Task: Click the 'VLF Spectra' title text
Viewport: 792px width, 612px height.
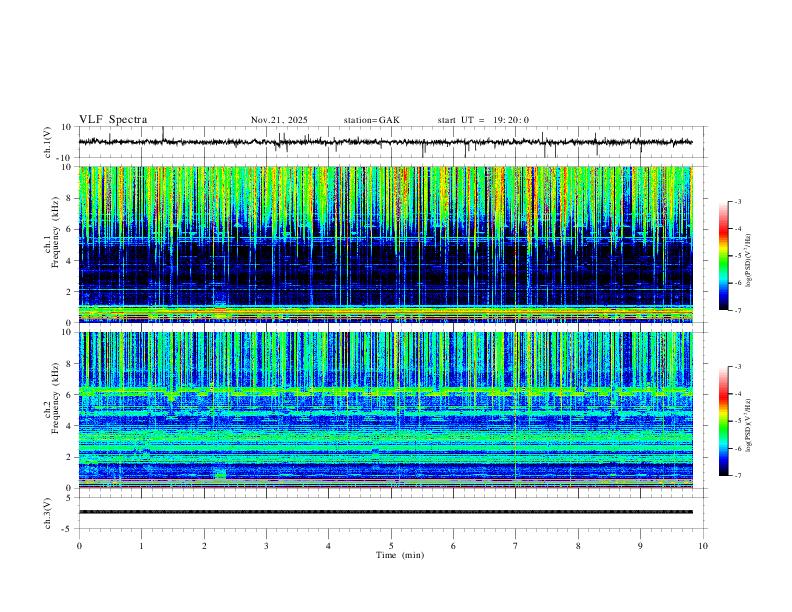Action: 113,120
